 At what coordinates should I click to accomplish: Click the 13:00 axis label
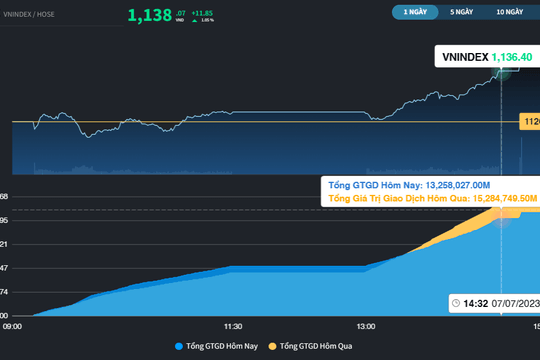coord(366,327)
